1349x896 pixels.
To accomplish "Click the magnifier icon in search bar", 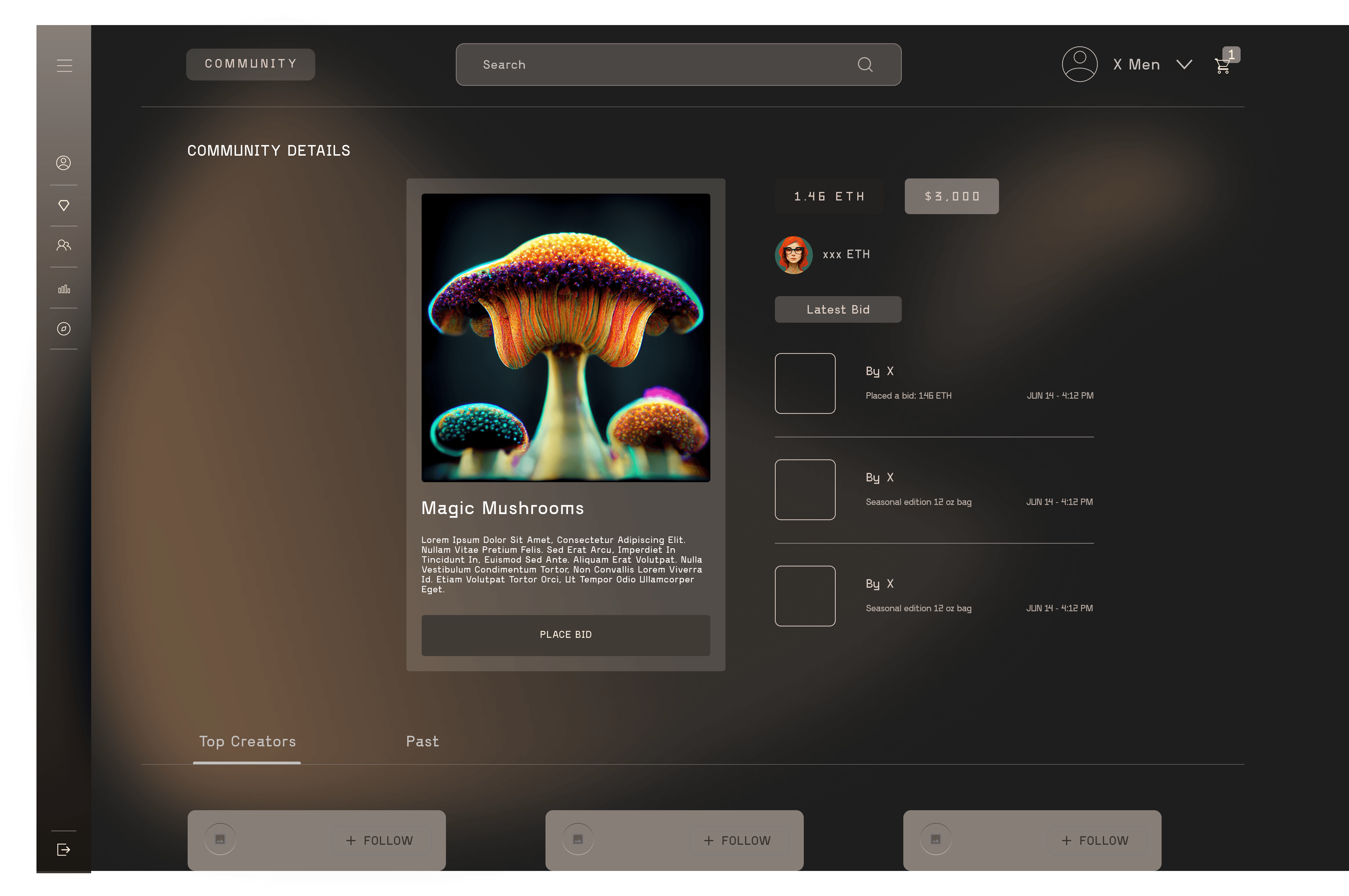I will coord(865,65).
